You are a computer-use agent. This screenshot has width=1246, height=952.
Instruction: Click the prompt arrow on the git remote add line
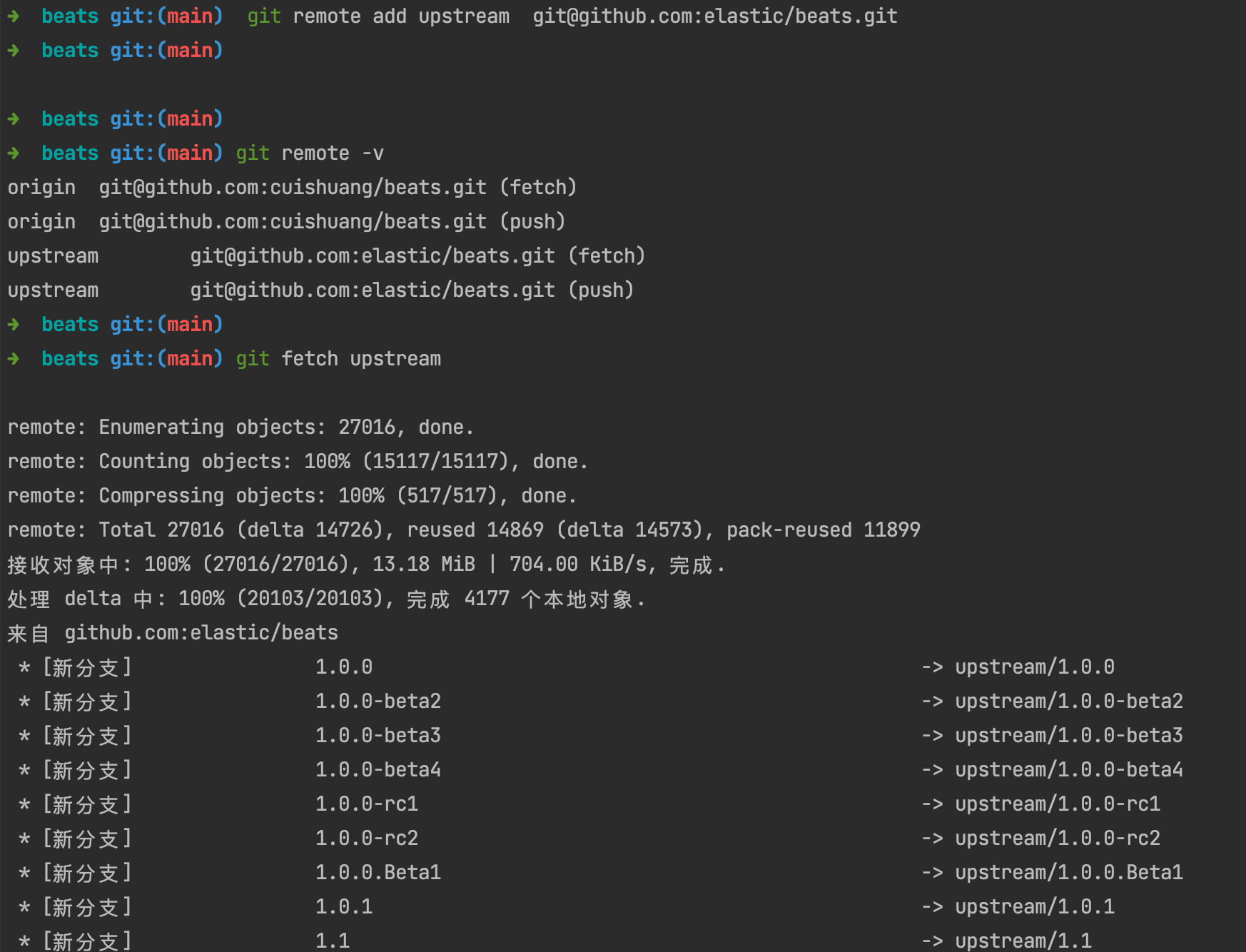[14, 16]
